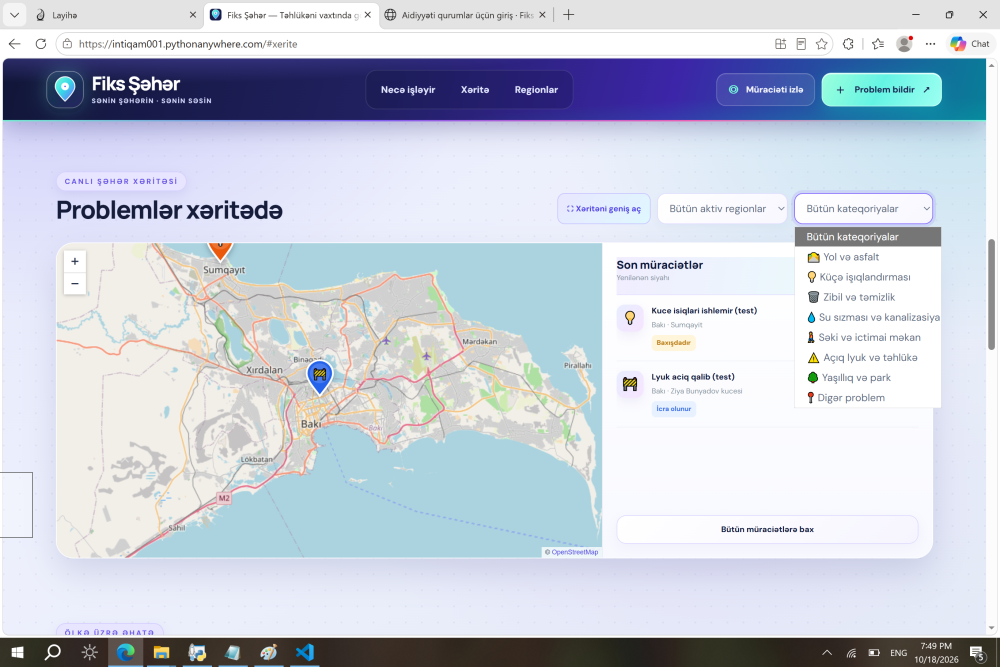Click the Problem bildir button

coord(881,90)
